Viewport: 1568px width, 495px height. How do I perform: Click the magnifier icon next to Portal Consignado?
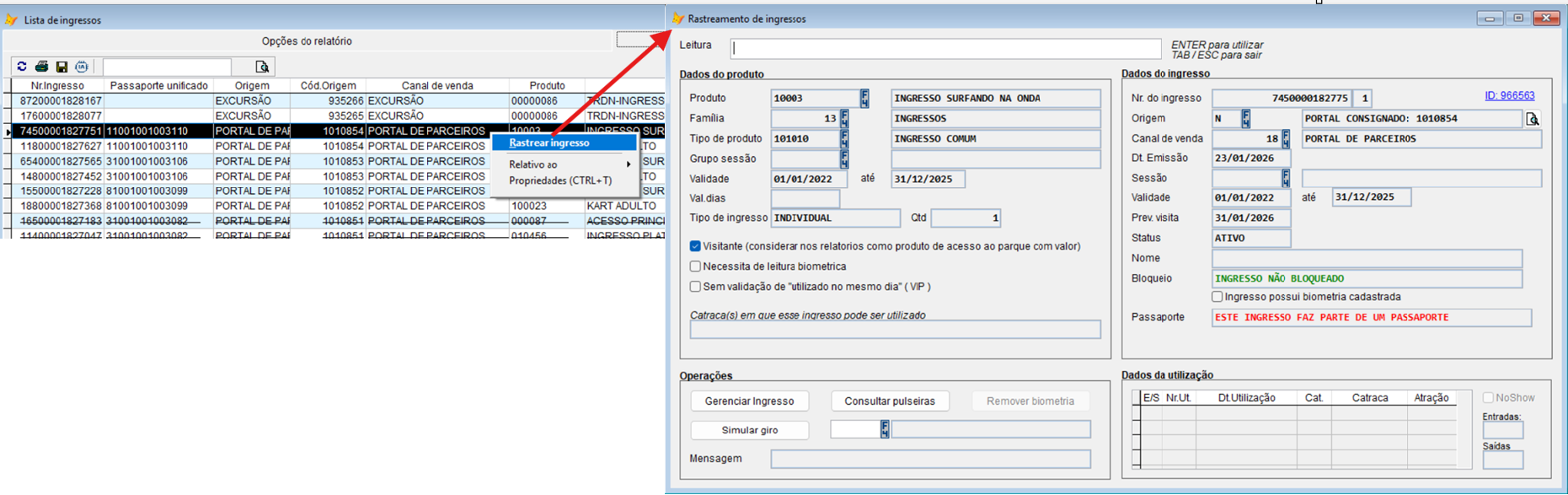[1533, 119]
